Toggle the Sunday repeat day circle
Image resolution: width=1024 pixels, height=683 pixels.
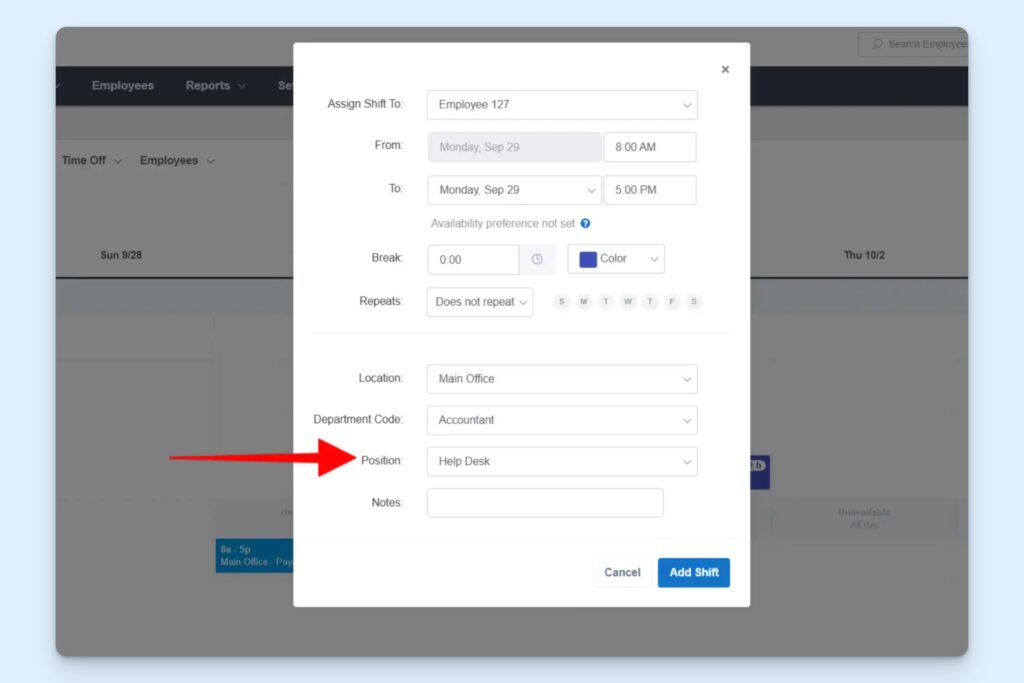pyautogui.click(x=561, y=301)
